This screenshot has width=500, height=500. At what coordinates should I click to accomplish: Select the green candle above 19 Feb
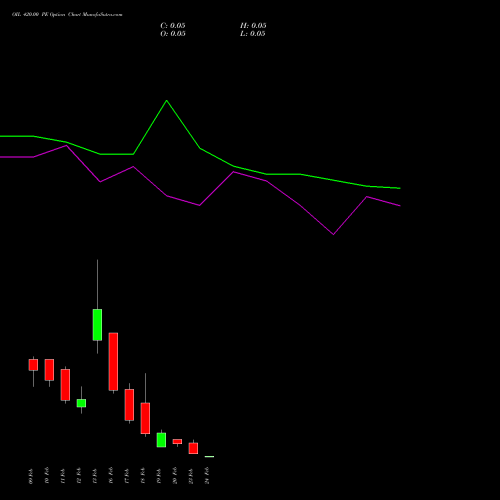point(161,440)
